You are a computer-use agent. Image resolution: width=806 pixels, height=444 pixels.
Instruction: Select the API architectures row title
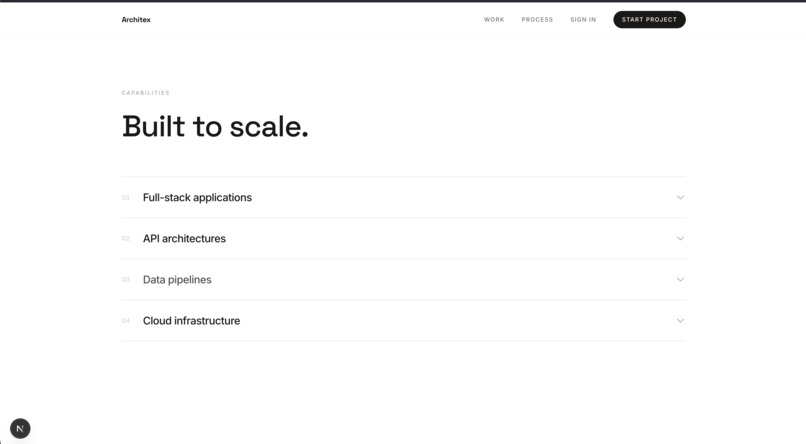(x=184, y=238)
